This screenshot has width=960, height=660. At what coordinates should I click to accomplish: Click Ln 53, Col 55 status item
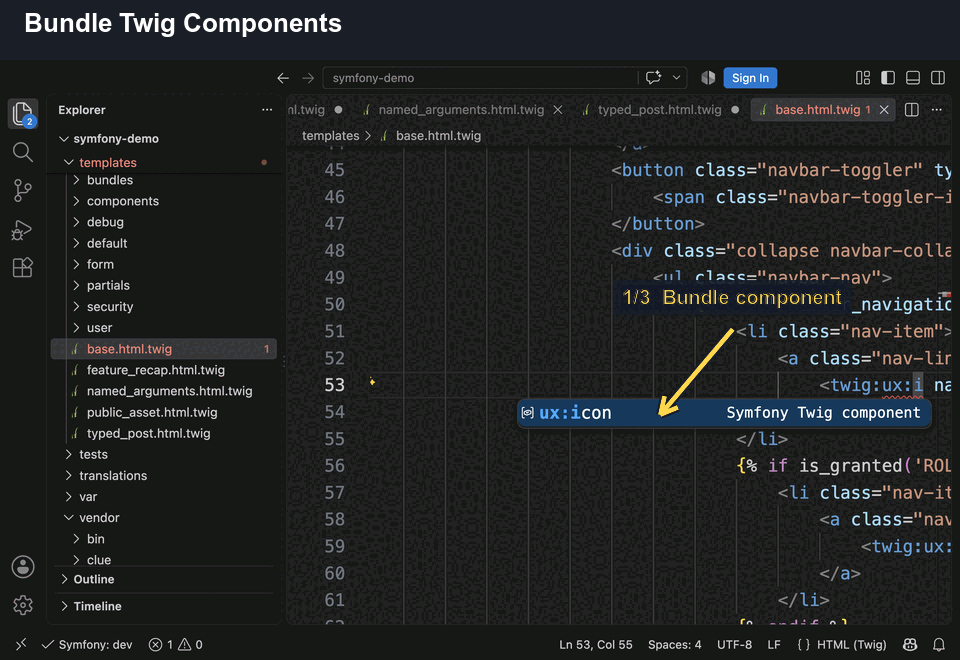click(595, 644)
